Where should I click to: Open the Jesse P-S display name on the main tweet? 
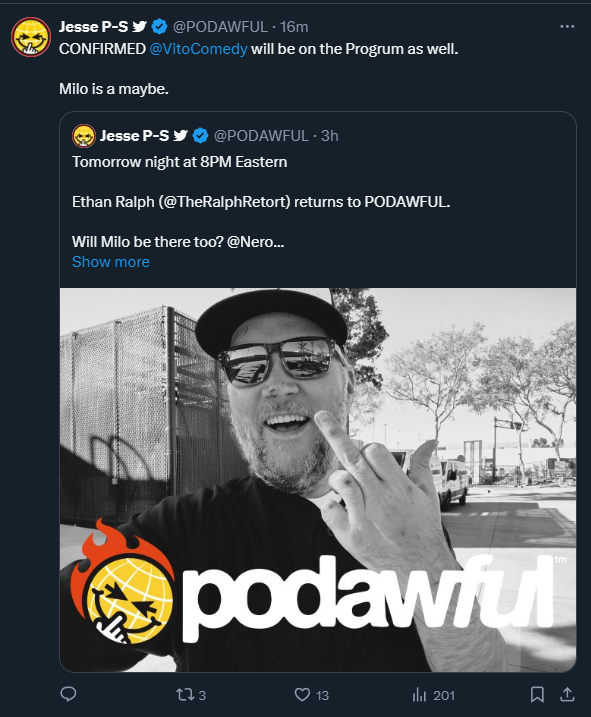click(x=93, y=27)
